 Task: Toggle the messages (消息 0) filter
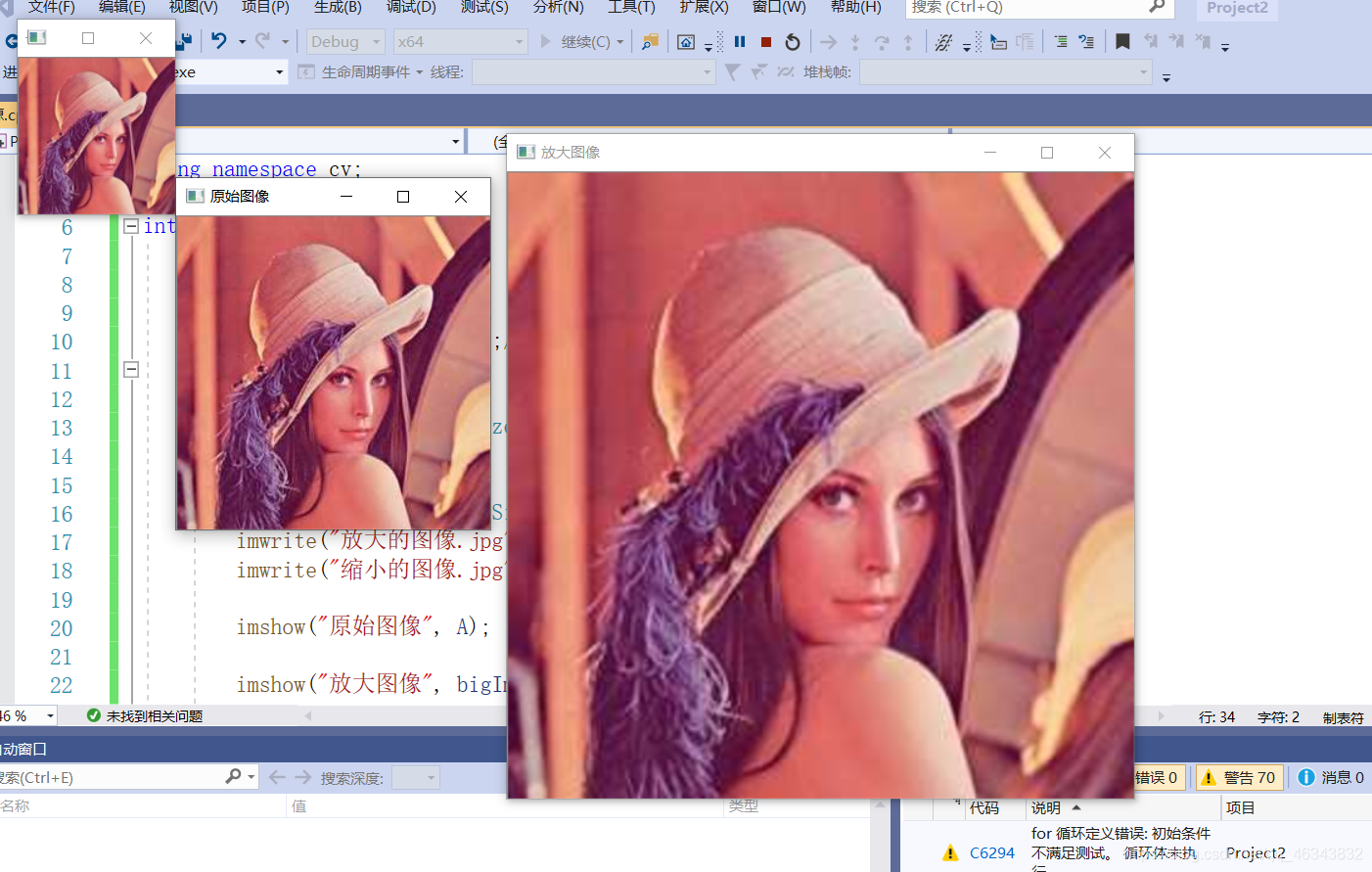pos(1331,777)
